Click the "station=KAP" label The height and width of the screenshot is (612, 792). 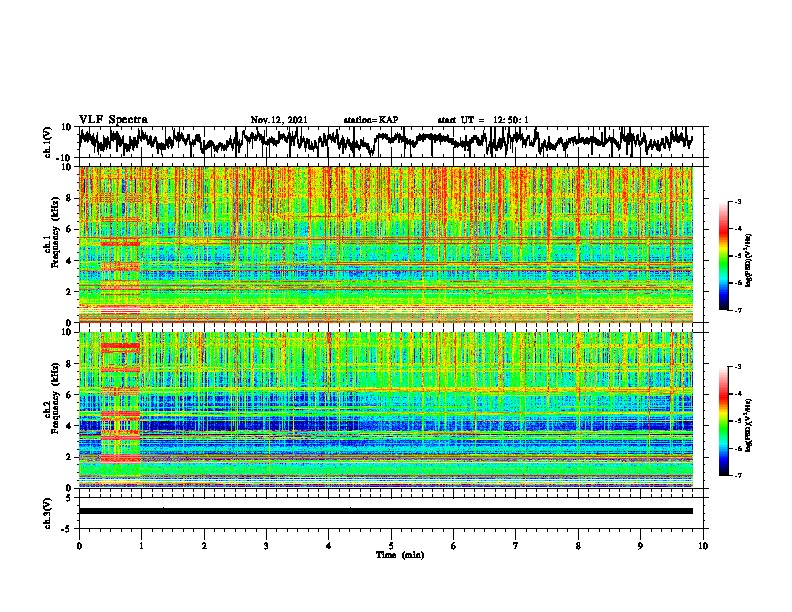(x=371, y=120)
